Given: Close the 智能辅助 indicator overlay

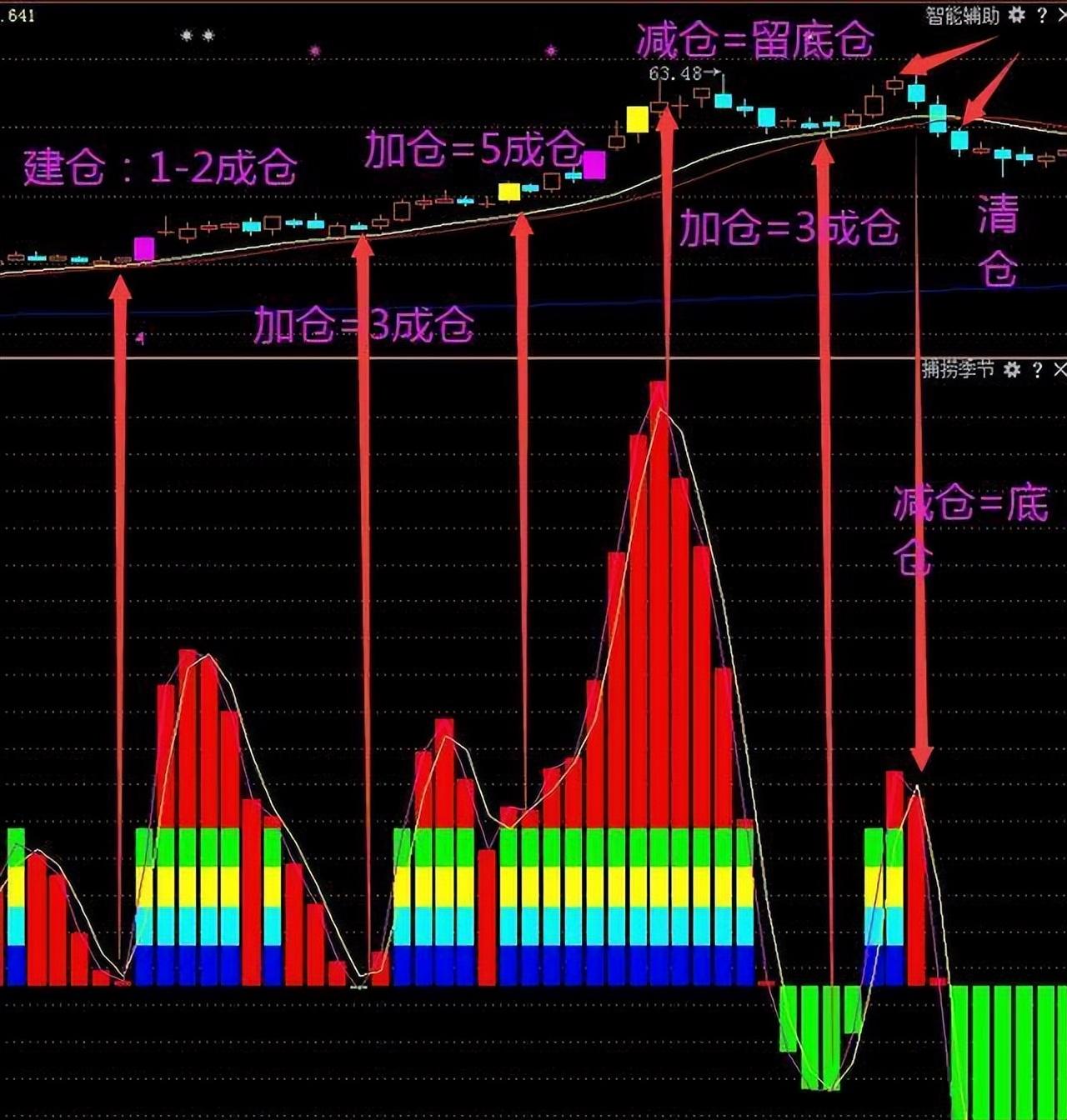Looking at the screenshot, I should pos(1061,15).
